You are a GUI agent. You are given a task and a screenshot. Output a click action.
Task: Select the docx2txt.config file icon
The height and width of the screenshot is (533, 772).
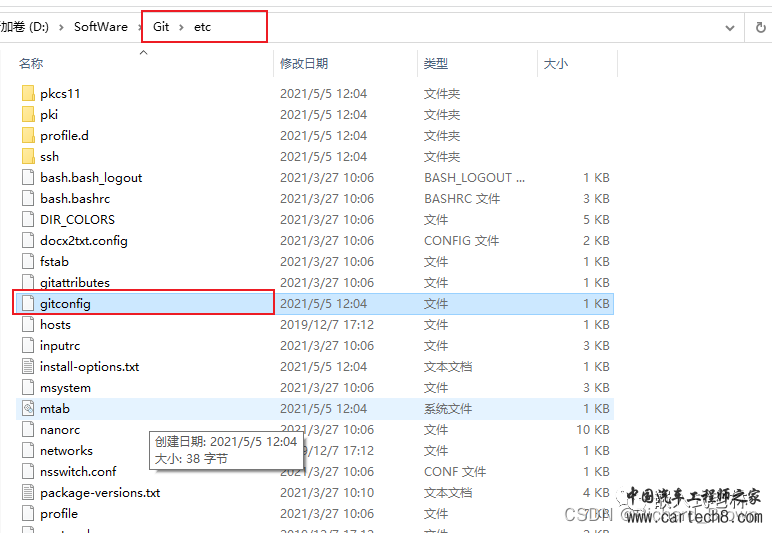click(x=28, y=241)
